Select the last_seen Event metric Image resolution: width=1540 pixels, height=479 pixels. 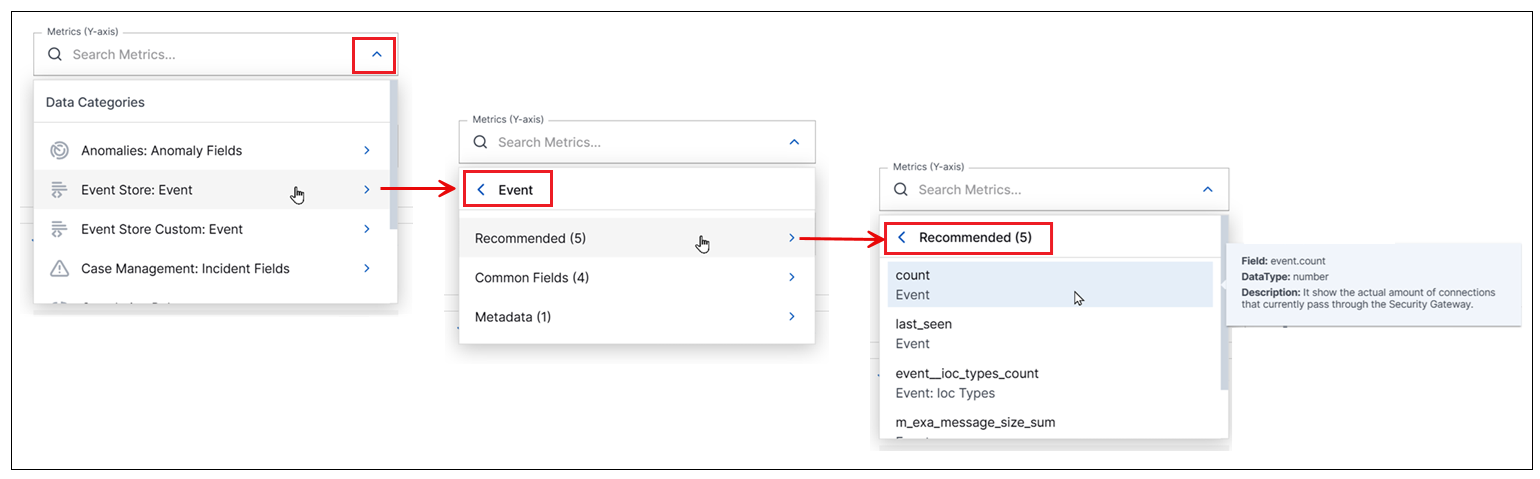click(x=1050, y=334)
